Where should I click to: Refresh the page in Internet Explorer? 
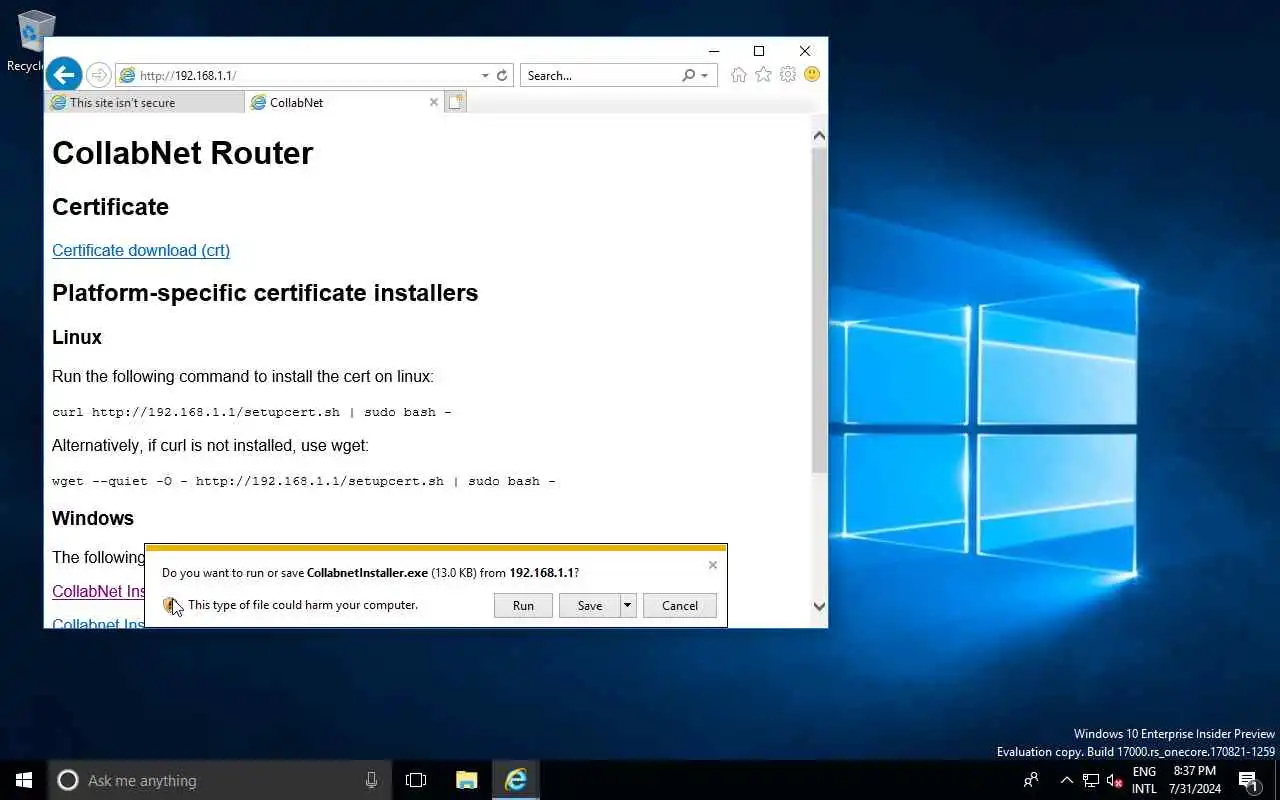point(502,75)
